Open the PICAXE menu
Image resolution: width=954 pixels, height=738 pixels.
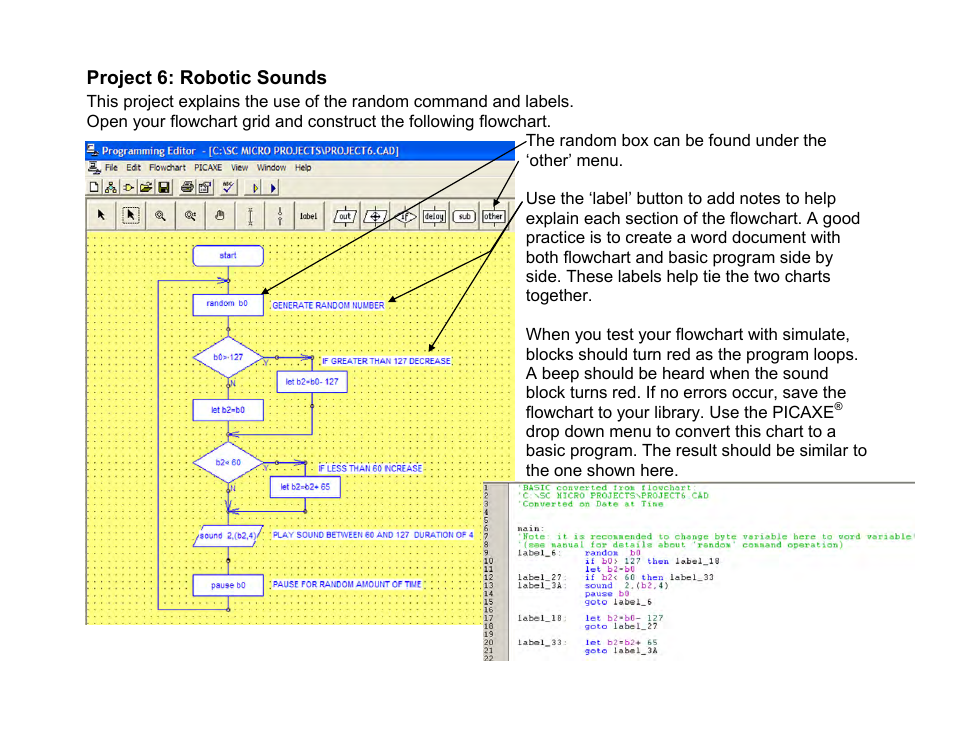tap(208, 167)
